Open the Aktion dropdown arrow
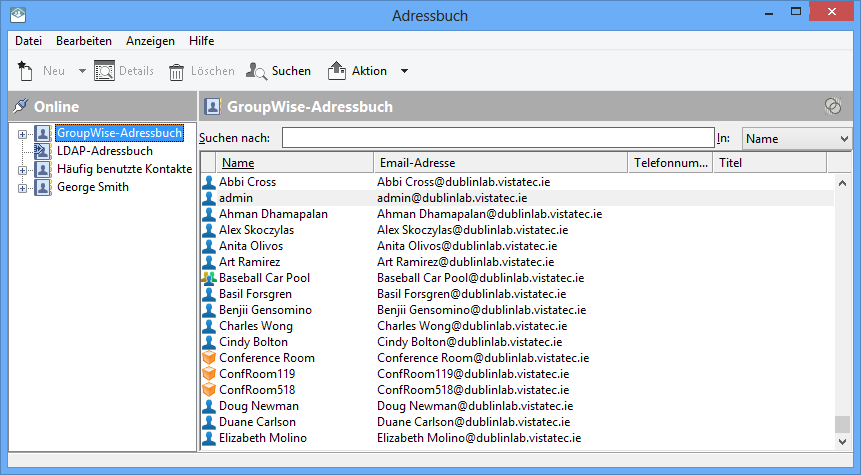This screenshot has width=861, height=475. coord(404,71)
